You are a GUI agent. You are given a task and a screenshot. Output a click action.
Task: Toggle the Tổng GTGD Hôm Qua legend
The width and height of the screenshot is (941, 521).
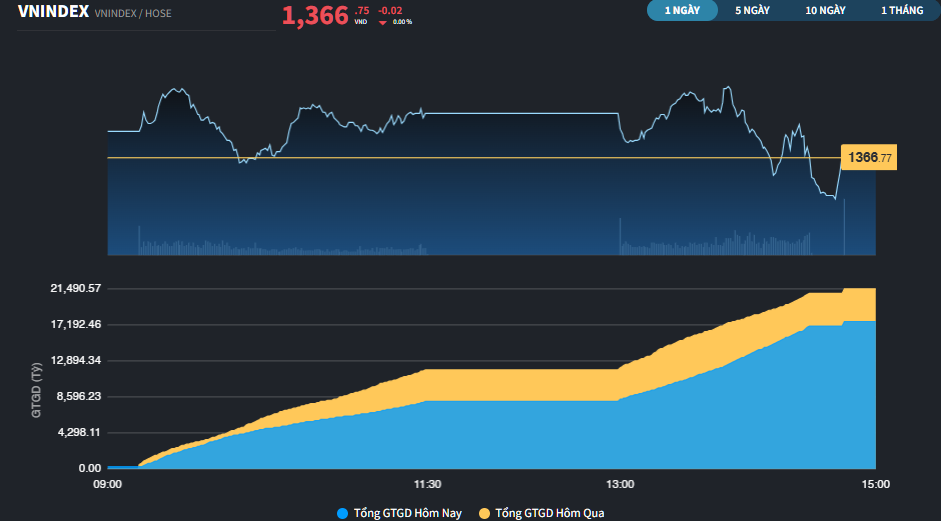[549, 513]
